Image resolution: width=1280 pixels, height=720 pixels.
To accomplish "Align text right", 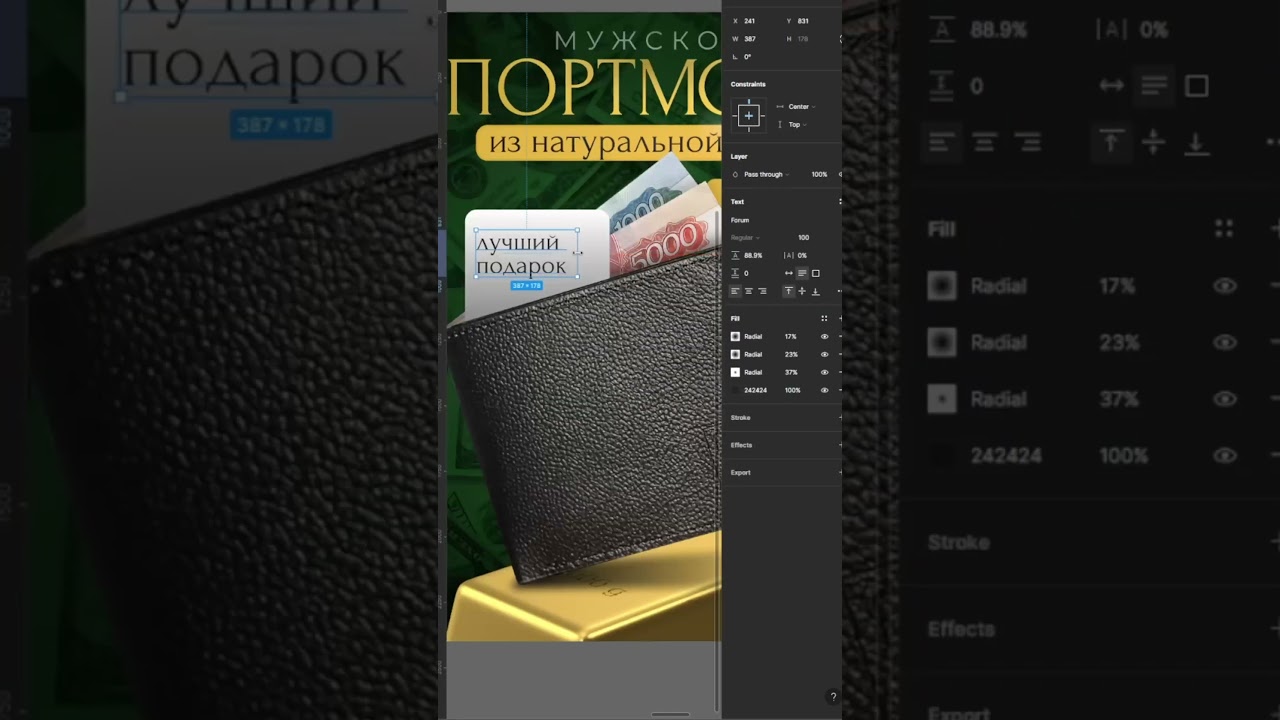I will click(762, 291).
